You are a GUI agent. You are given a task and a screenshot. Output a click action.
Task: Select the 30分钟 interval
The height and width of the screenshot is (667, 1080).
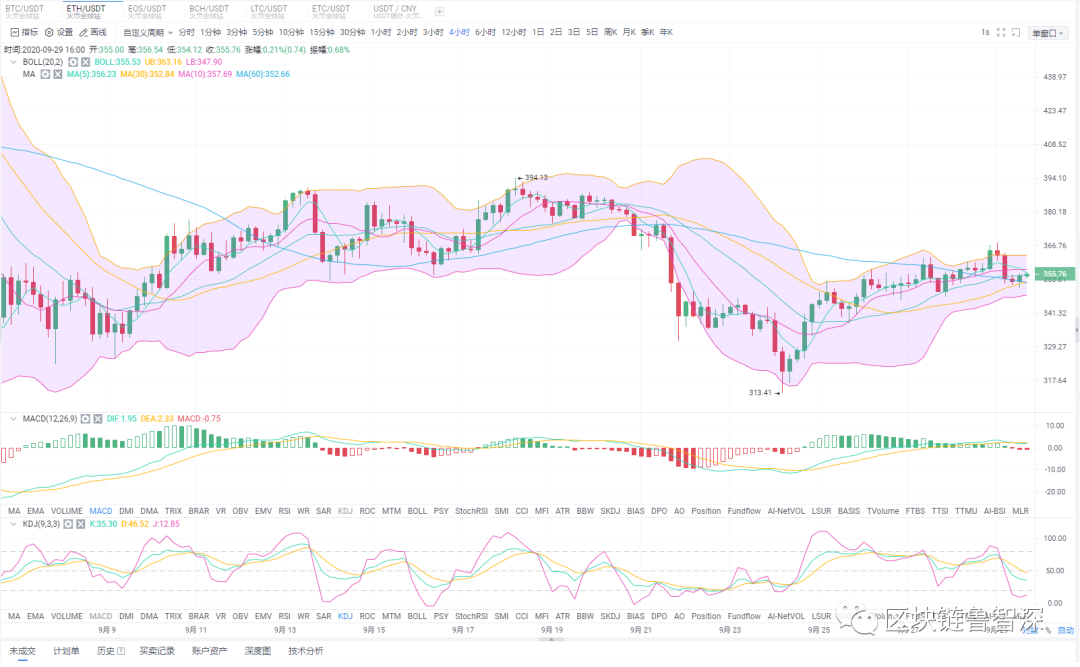(x=353, y=32)
